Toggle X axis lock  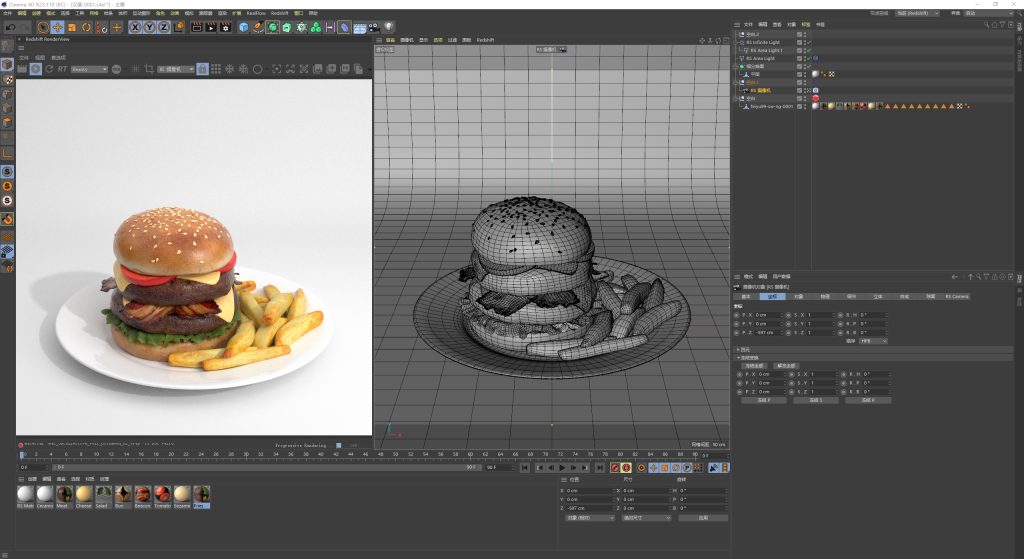(x=135, y=27)
